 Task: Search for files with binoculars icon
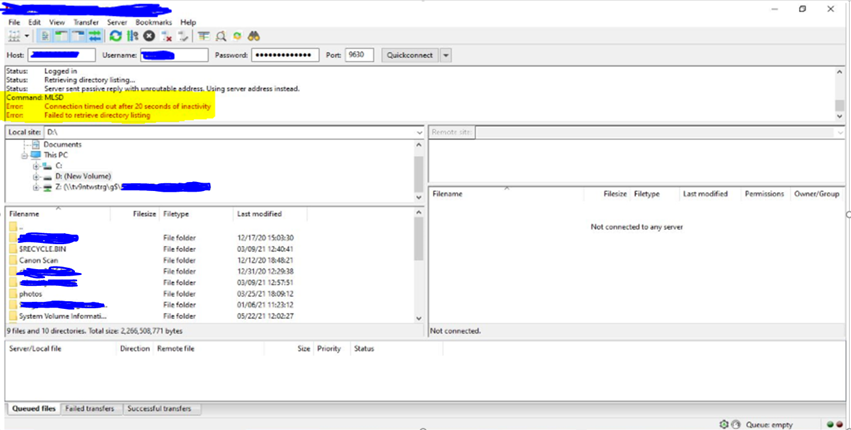pyautogui.click(x=254, y=36)
